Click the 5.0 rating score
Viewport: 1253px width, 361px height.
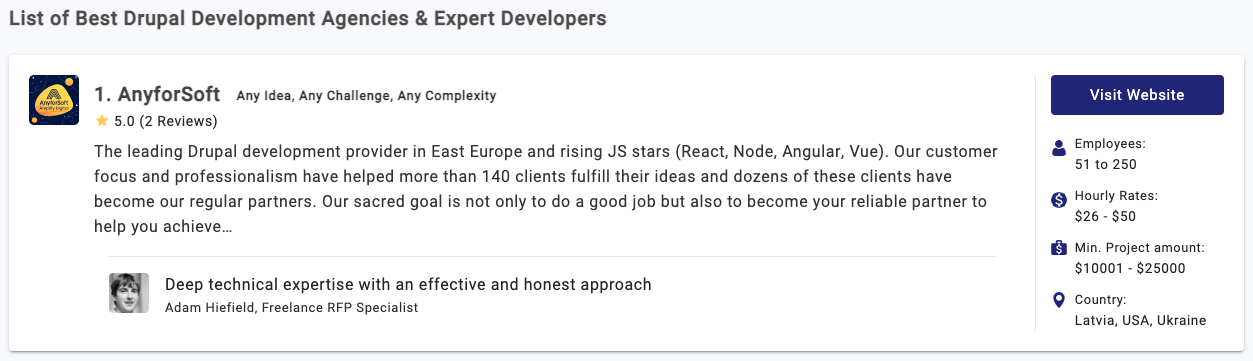(x=124, y=121)
